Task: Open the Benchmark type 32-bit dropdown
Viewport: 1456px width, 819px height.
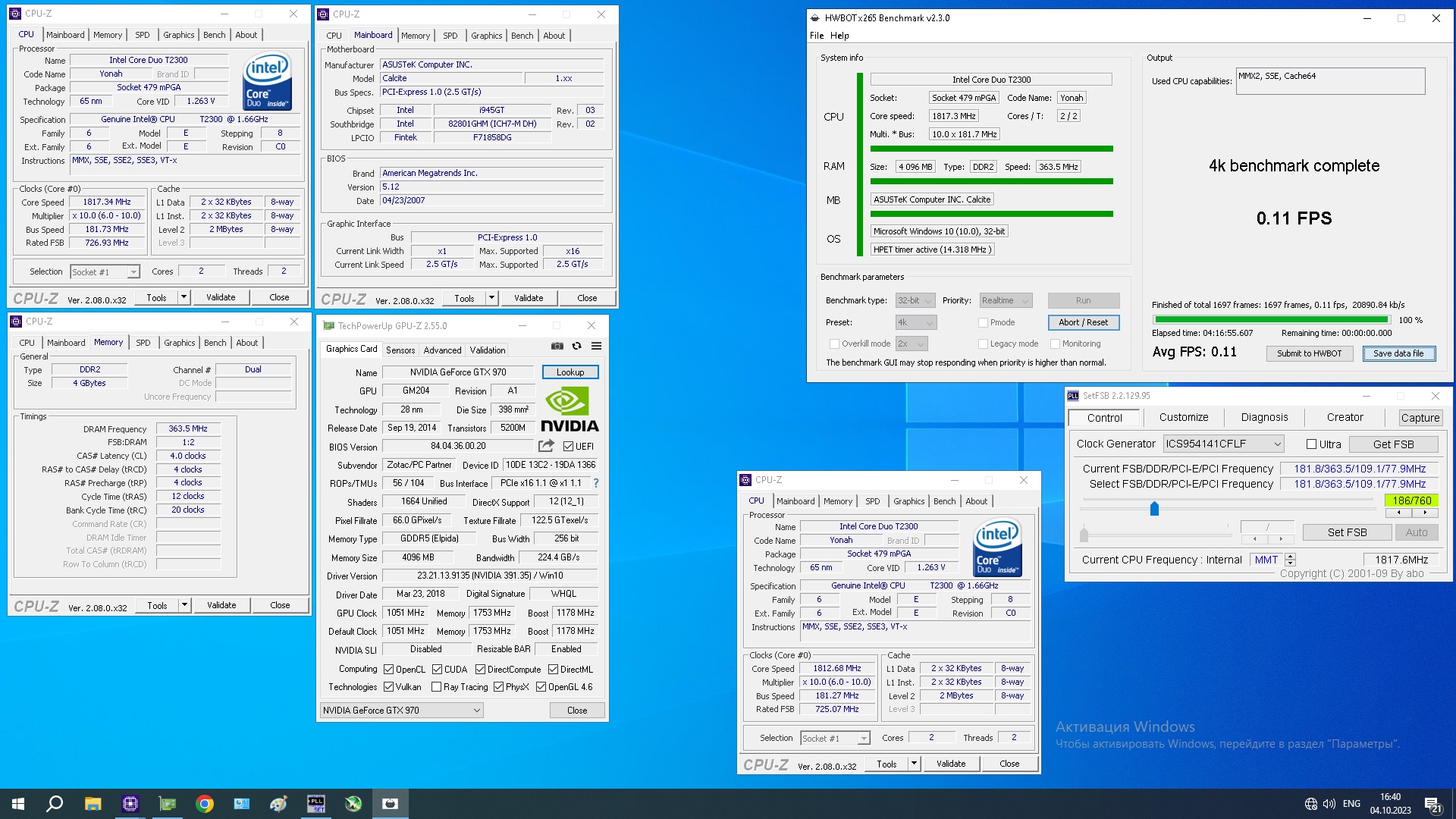Action: [x=915, y=301]
